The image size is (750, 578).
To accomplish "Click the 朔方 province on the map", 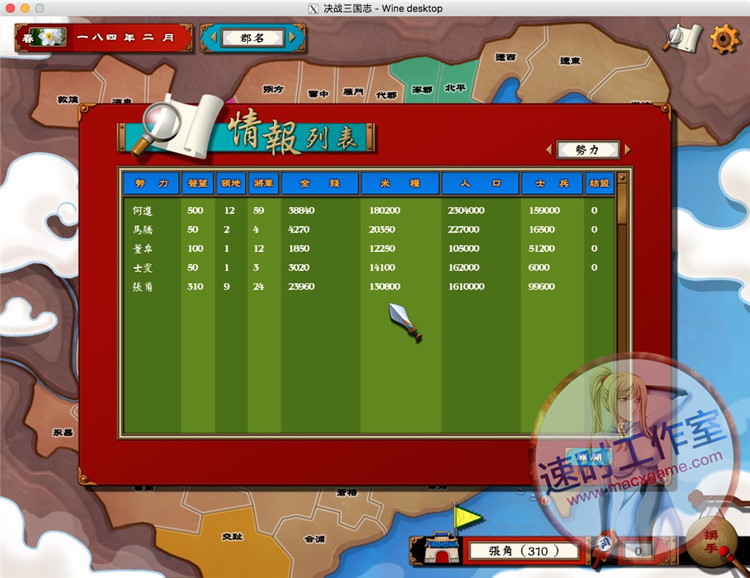I will (x=273, y=89).
